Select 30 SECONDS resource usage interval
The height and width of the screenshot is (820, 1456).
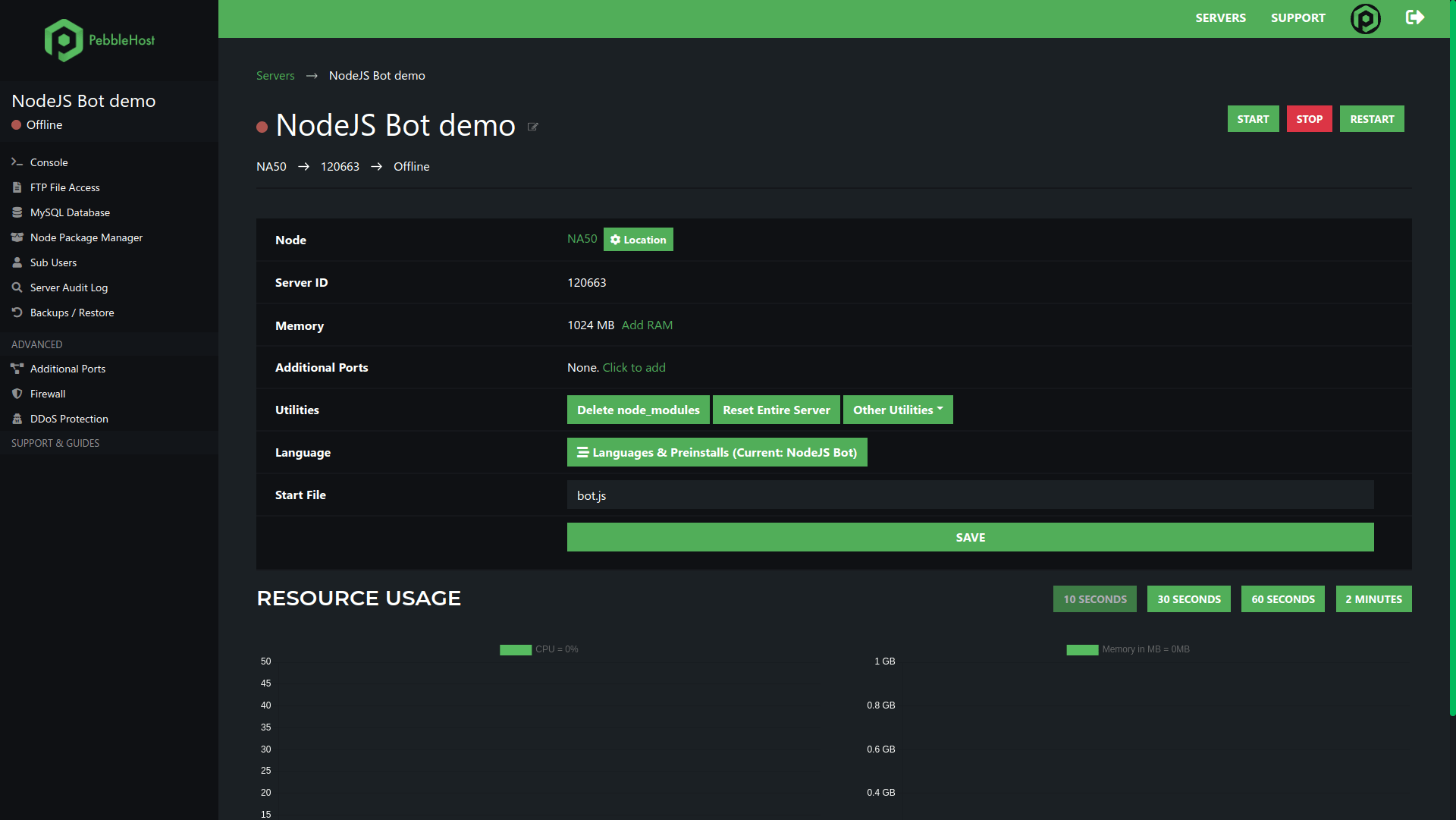(x=1189, y=599)
